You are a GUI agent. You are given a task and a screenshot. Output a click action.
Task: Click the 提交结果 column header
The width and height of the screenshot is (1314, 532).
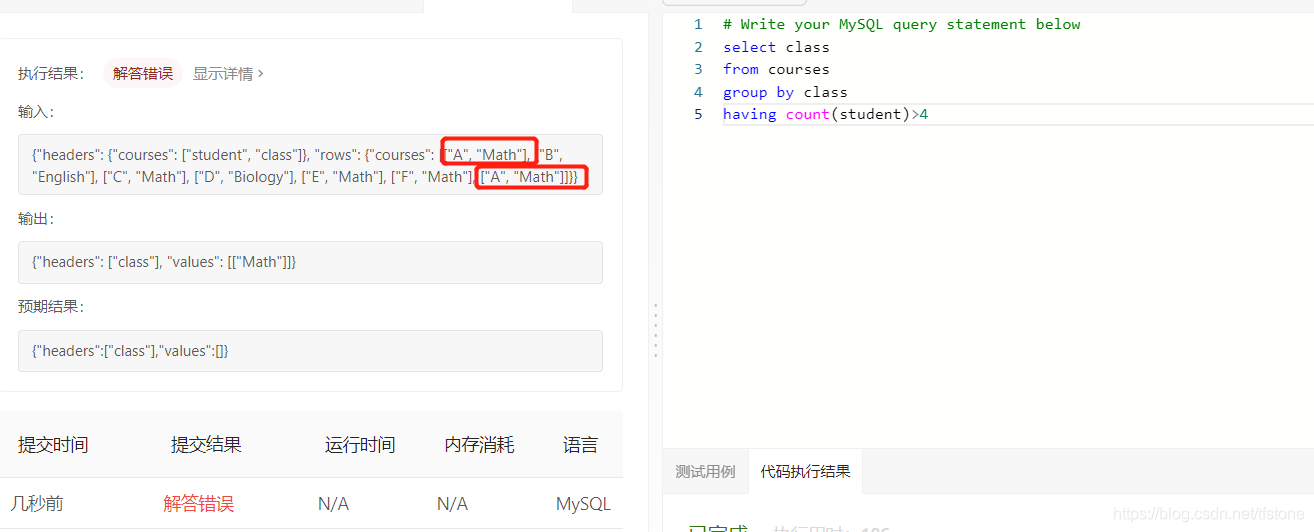click(x=206, y=445)
